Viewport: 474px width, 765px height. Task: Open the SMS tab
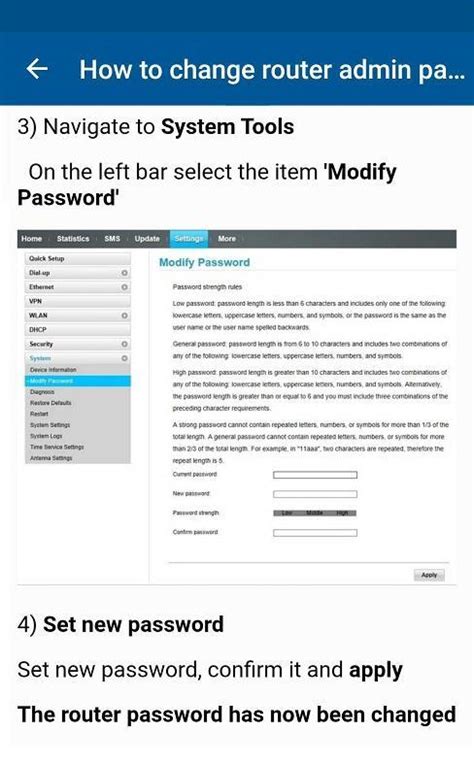coord(112,239)
